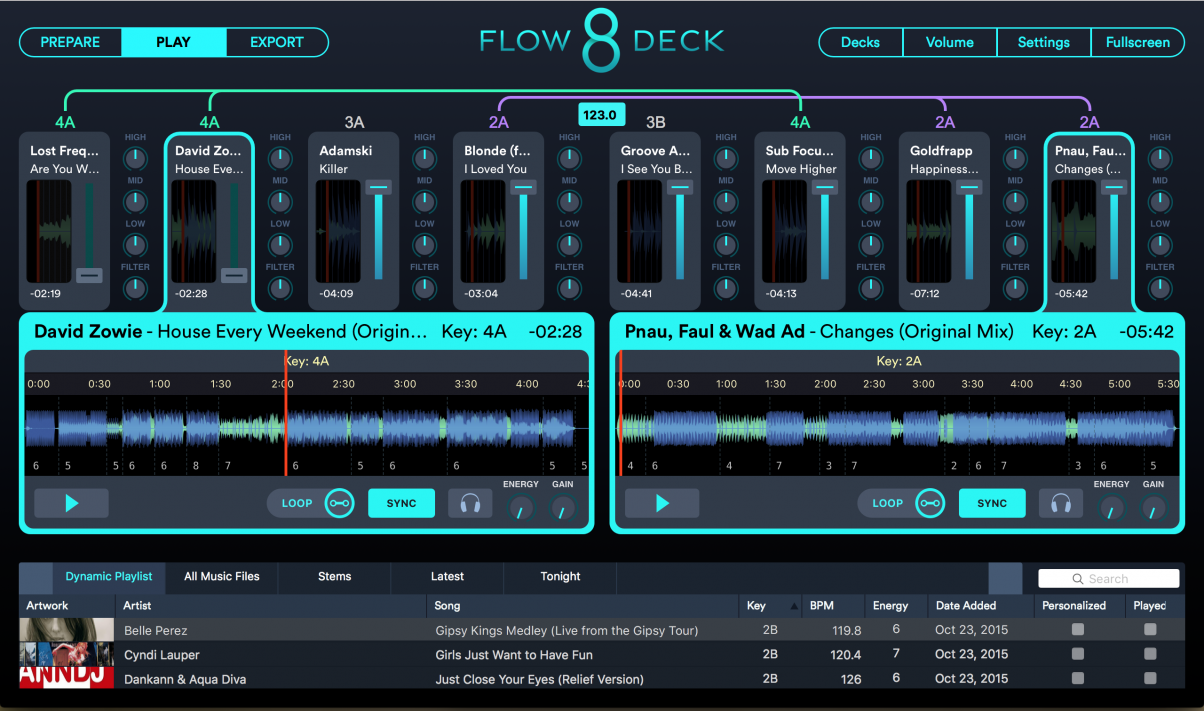The height and width of the screenshot is (711, 1204).
Task: Click volume fader of Lost Frequencies deck
Action: pos(90,275)
